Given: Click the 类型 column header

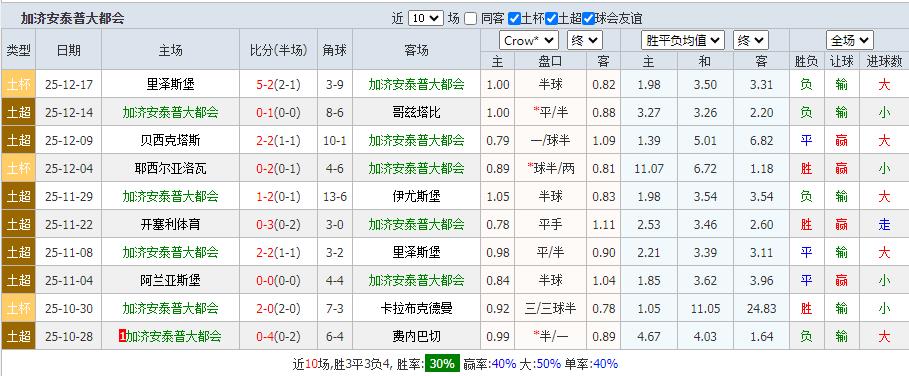Looking at the screenshot, I should point(19,50).
